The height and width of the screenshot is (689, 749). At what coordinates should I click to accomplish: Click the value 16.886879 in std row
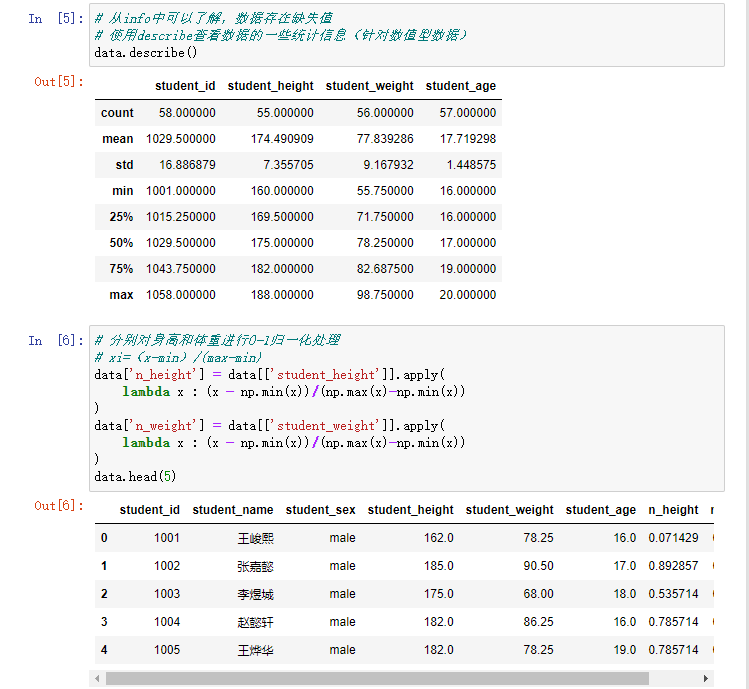coord(187,165)
